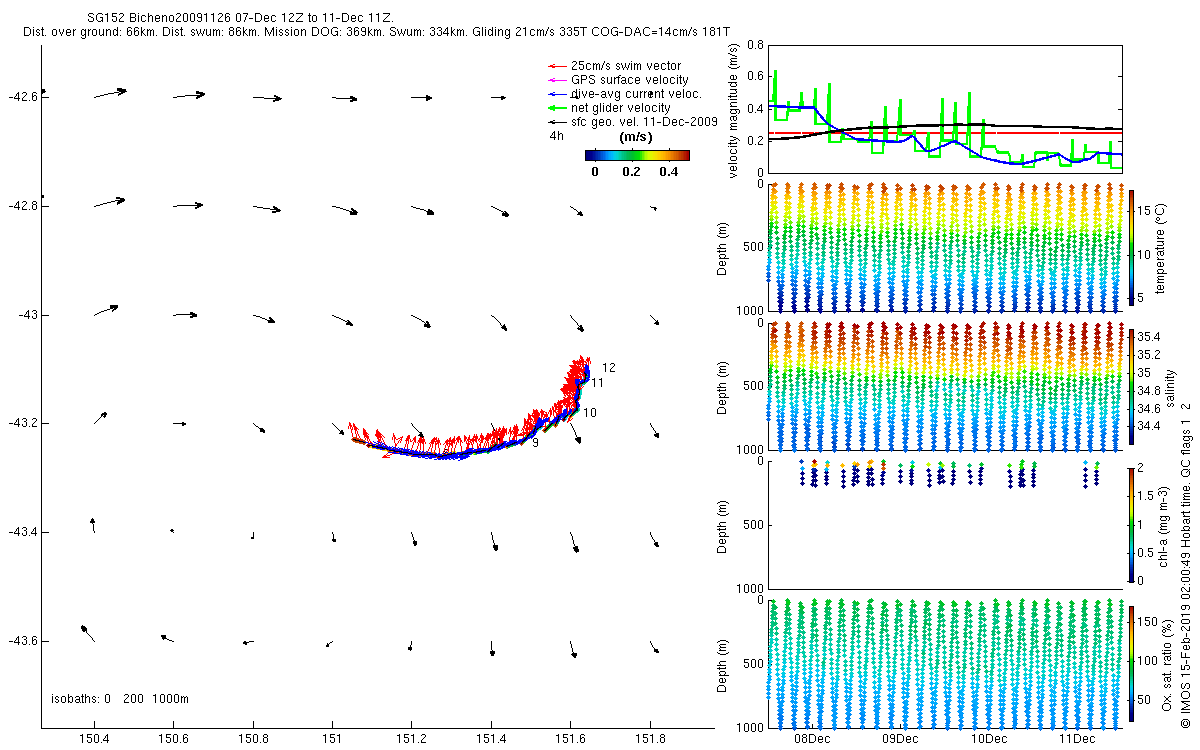The image size is (1200, 750).
Task: Click the '151.2' longitude tick label
Action: (412, 739)
